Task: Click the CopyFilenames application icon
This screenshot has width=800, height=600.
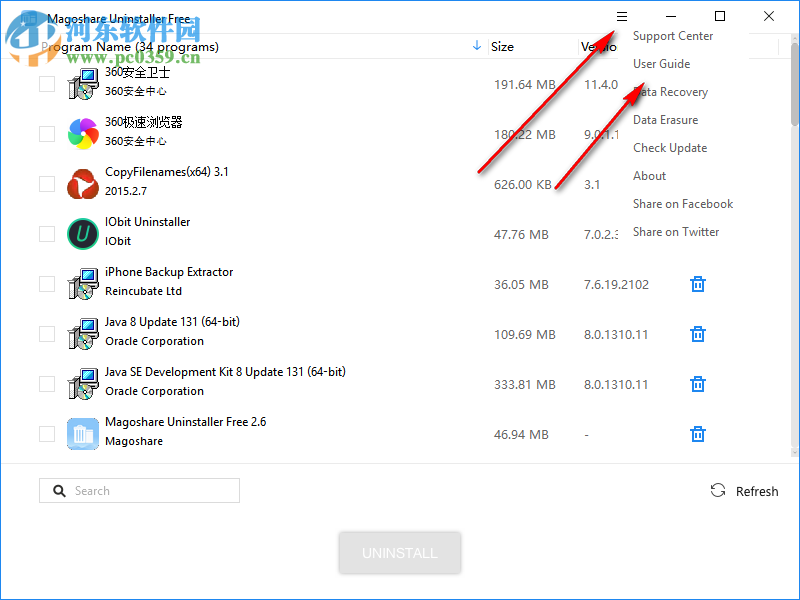Action: pyautogui.click(x=82, y=184)
